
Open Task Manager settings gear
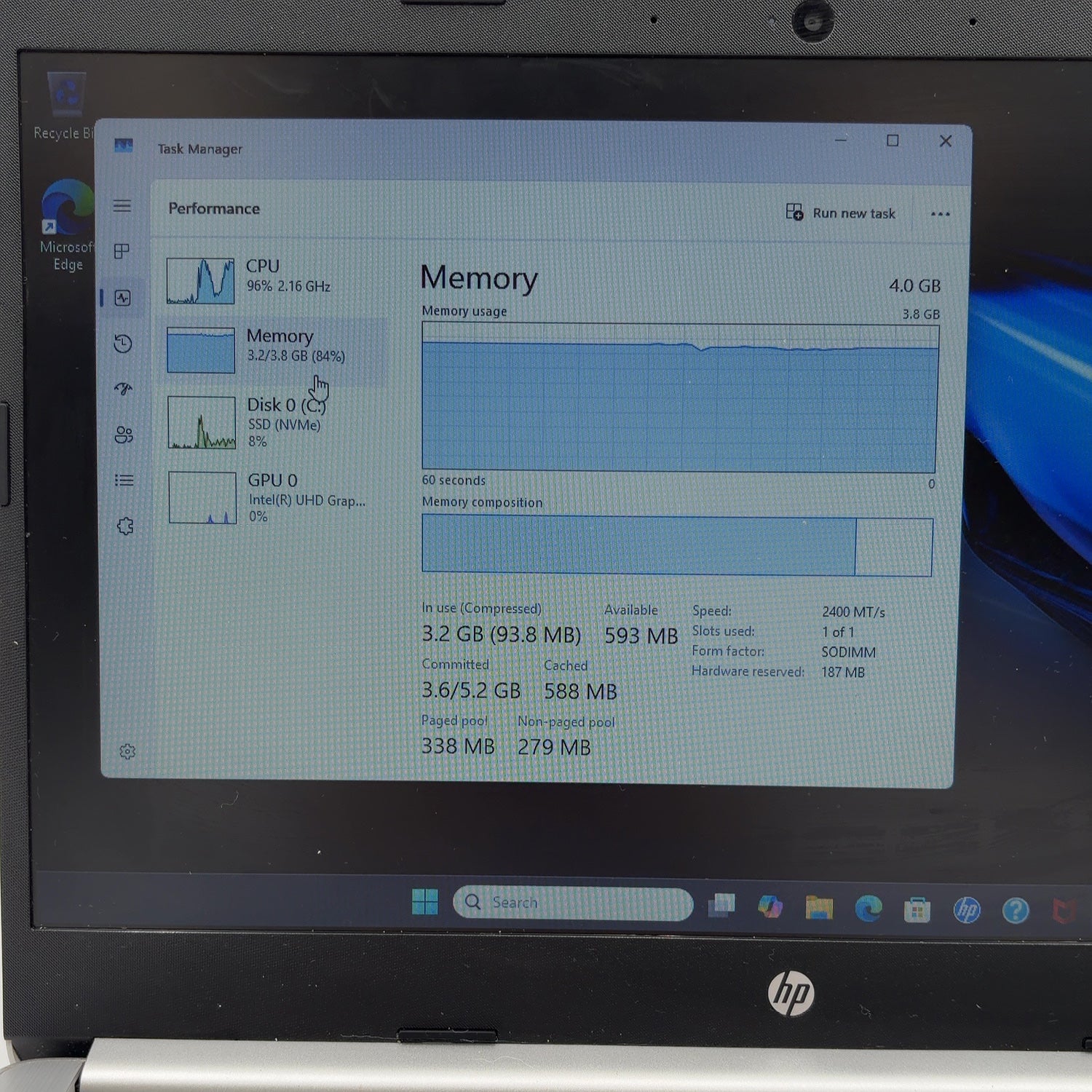(127, 751)
